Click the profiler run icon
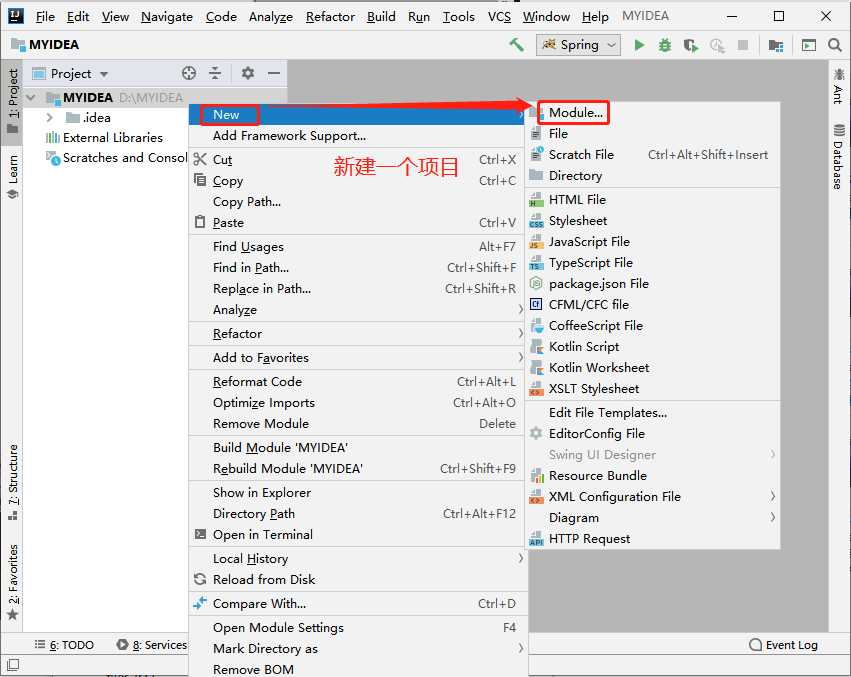The image size is (851, 677). (717, 45)
